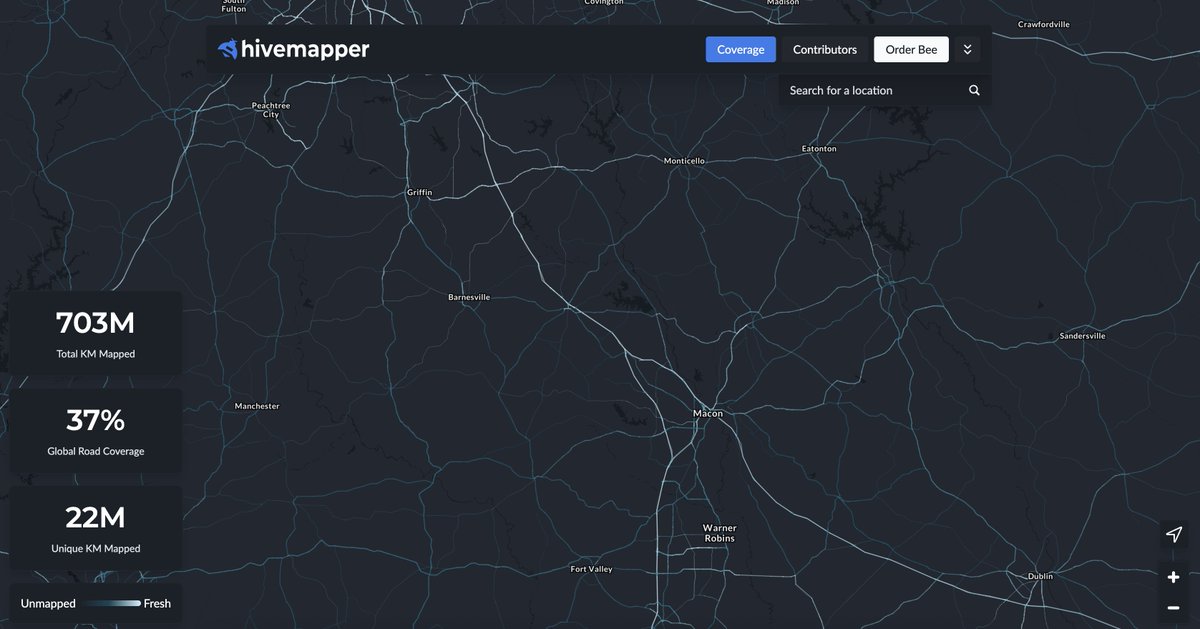Click the Sandersville map label

1082,336
